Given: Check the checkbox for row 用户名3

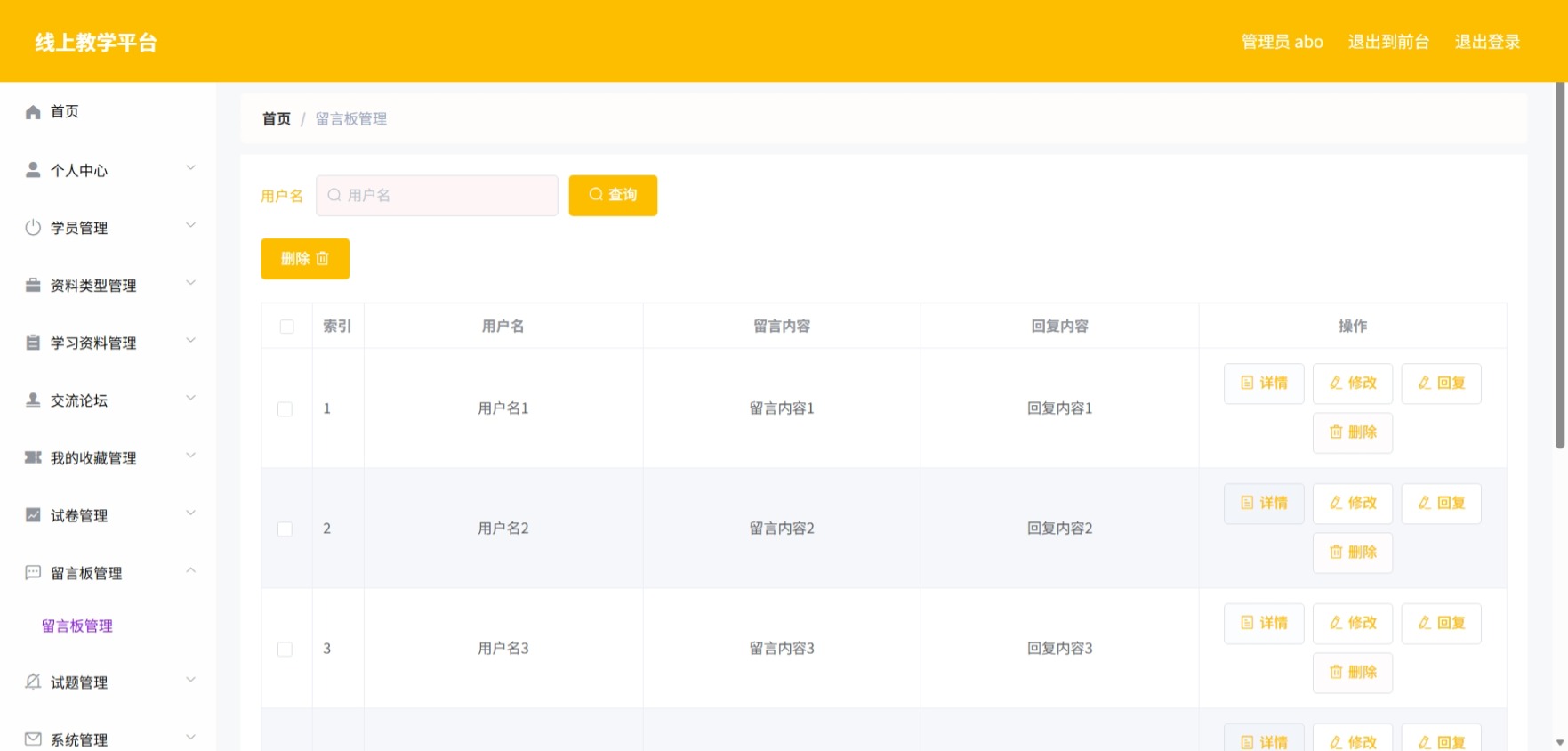Looking at the screenshot, I should click(285, 650).
